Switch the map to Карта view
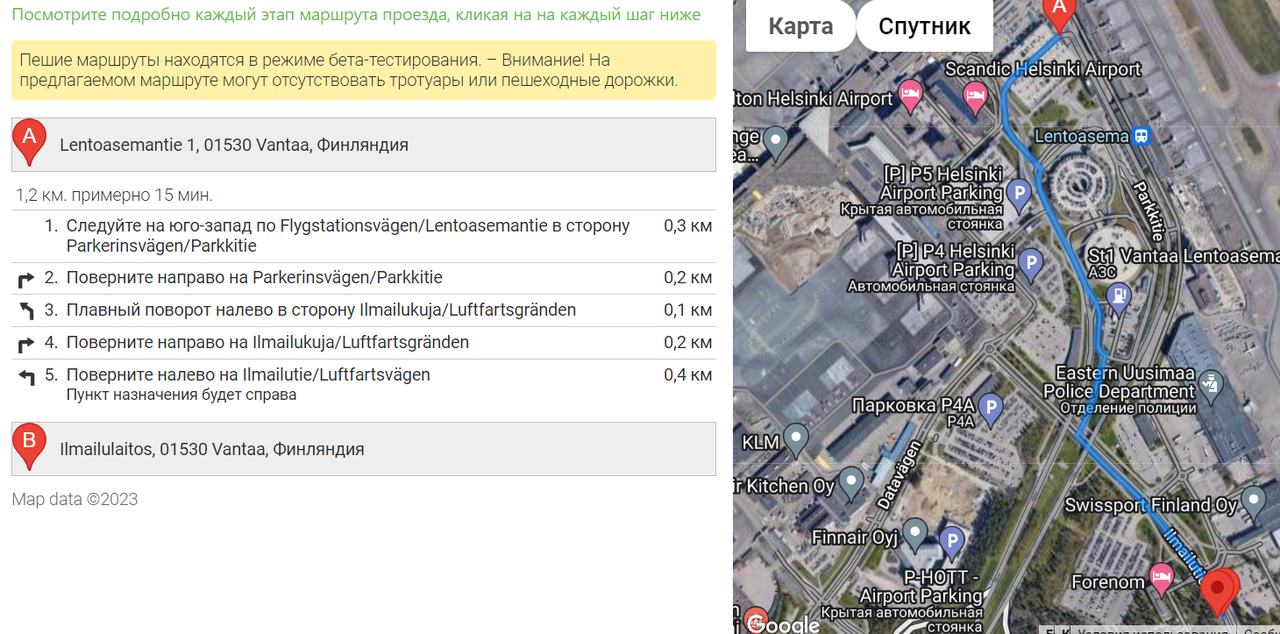This screenshot has height=634, width=1280. pyautogui.click(x=800, y=26)
